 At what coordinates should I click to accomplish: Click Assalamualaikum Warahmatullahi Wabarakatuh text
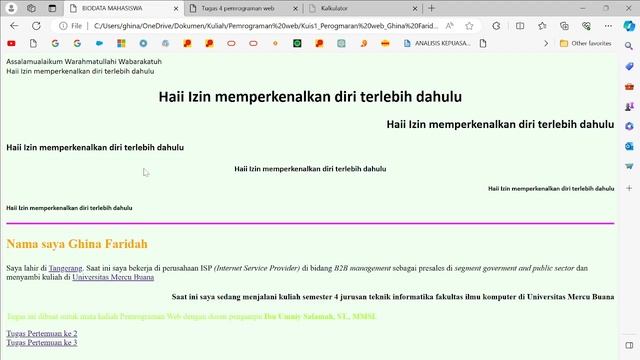[84, 61]
